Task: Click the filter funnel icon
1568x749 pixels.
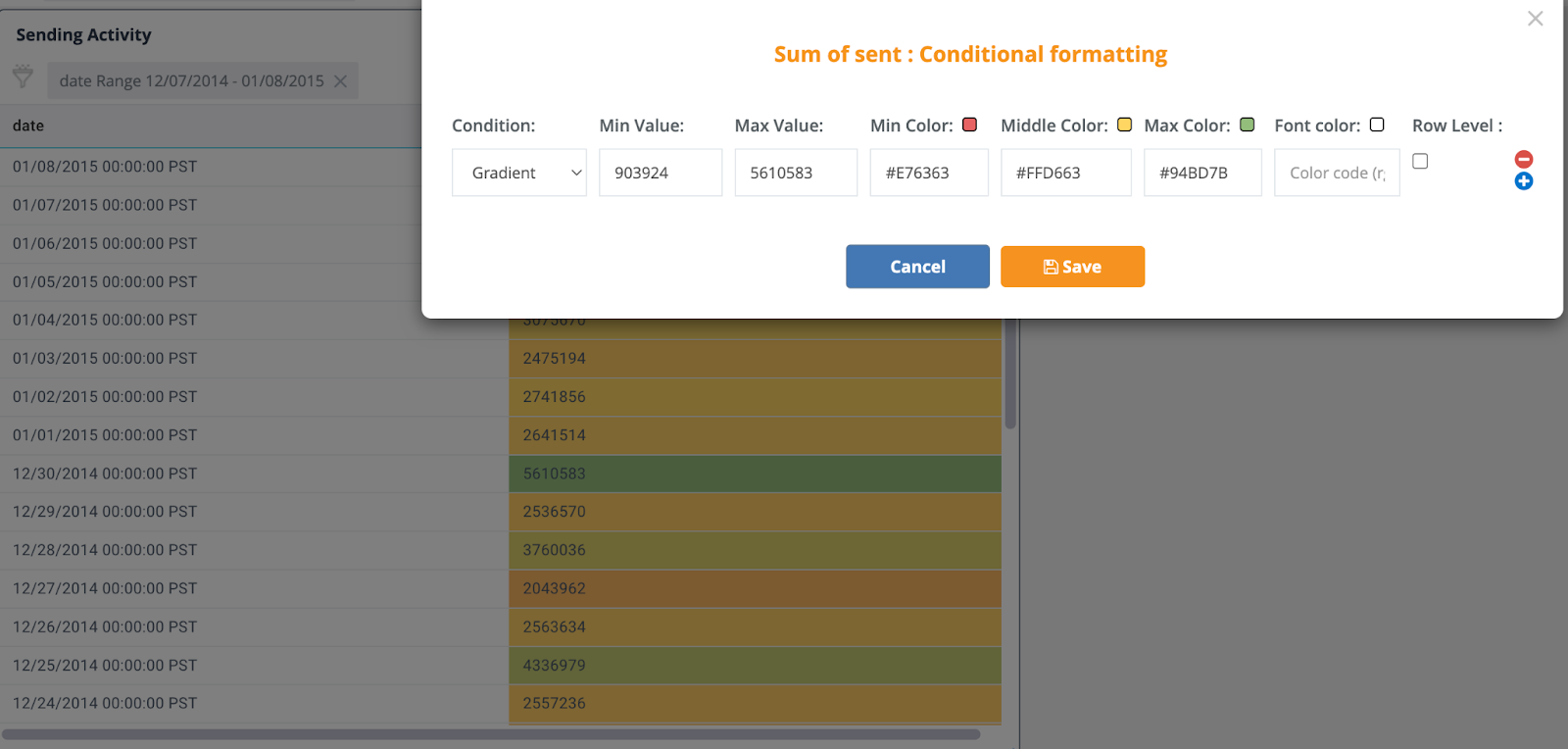Action: [23, 77]
